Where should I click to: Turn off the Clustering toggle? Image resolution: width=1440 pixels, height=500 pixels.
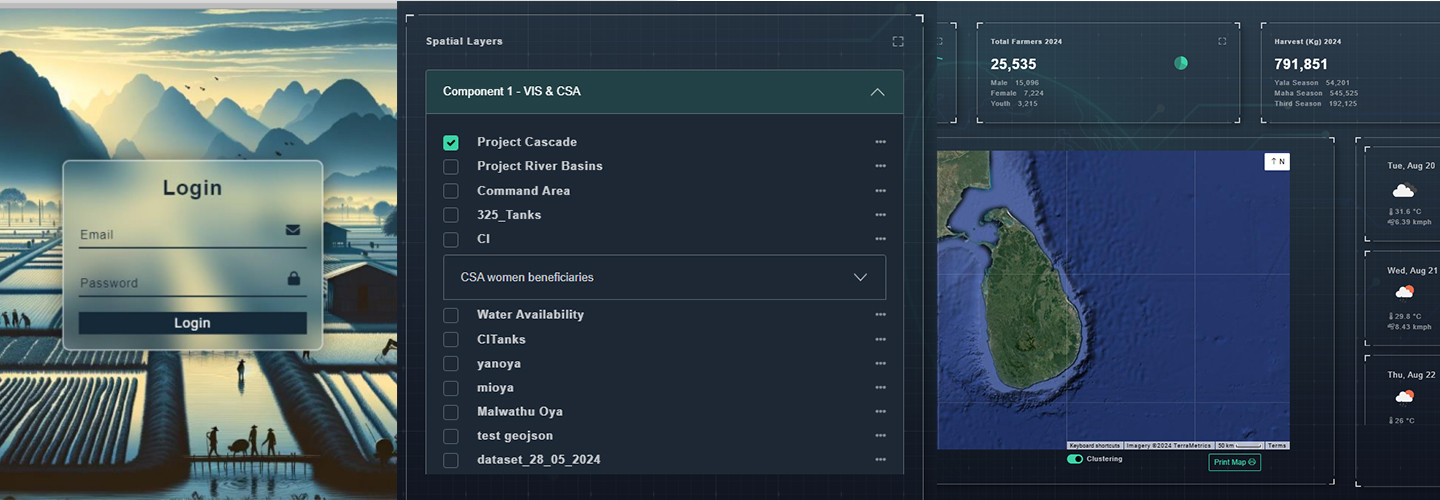pyautogui.click(x=1075, y=459)
